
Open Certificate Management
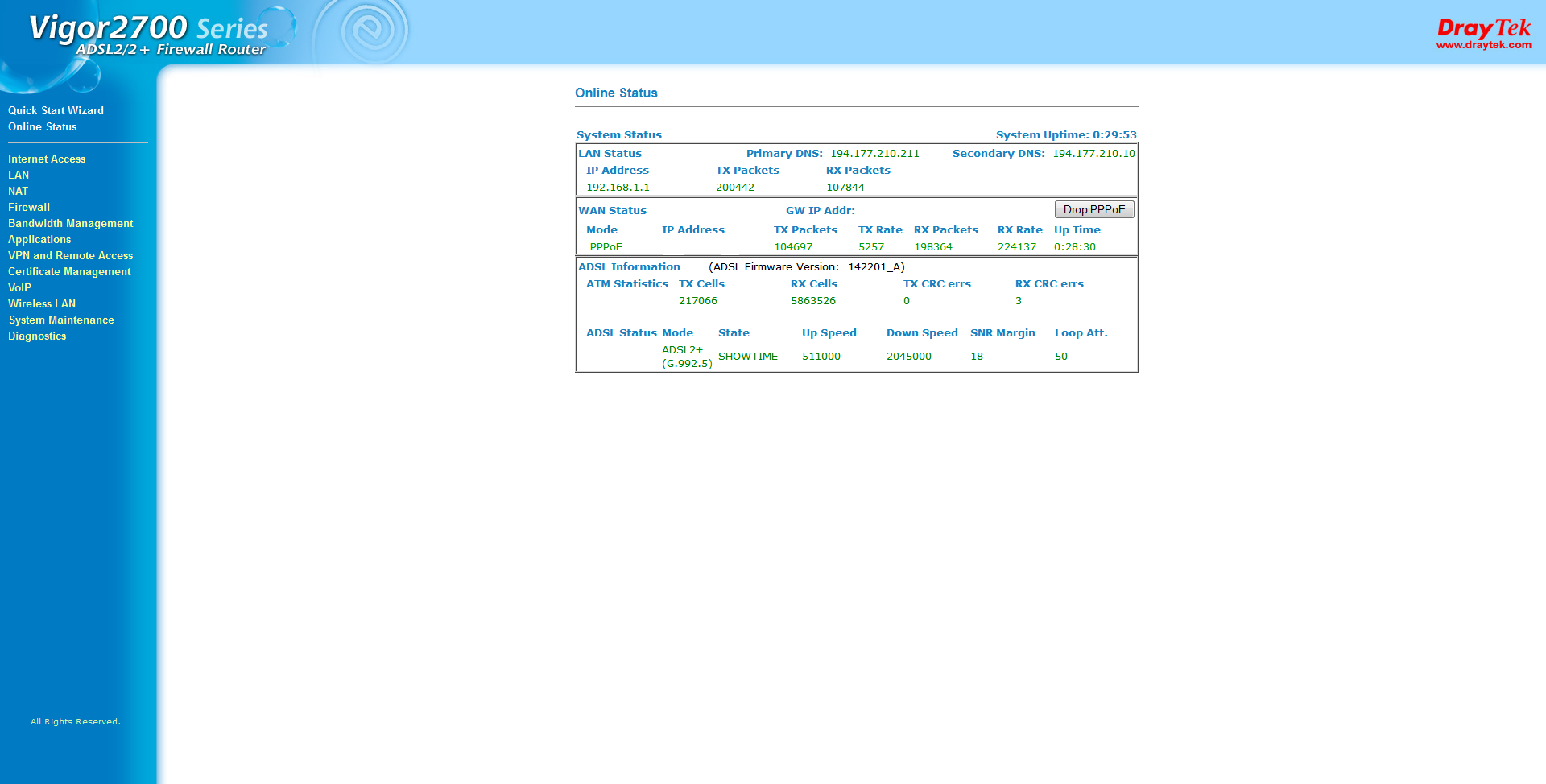point(69,271)
